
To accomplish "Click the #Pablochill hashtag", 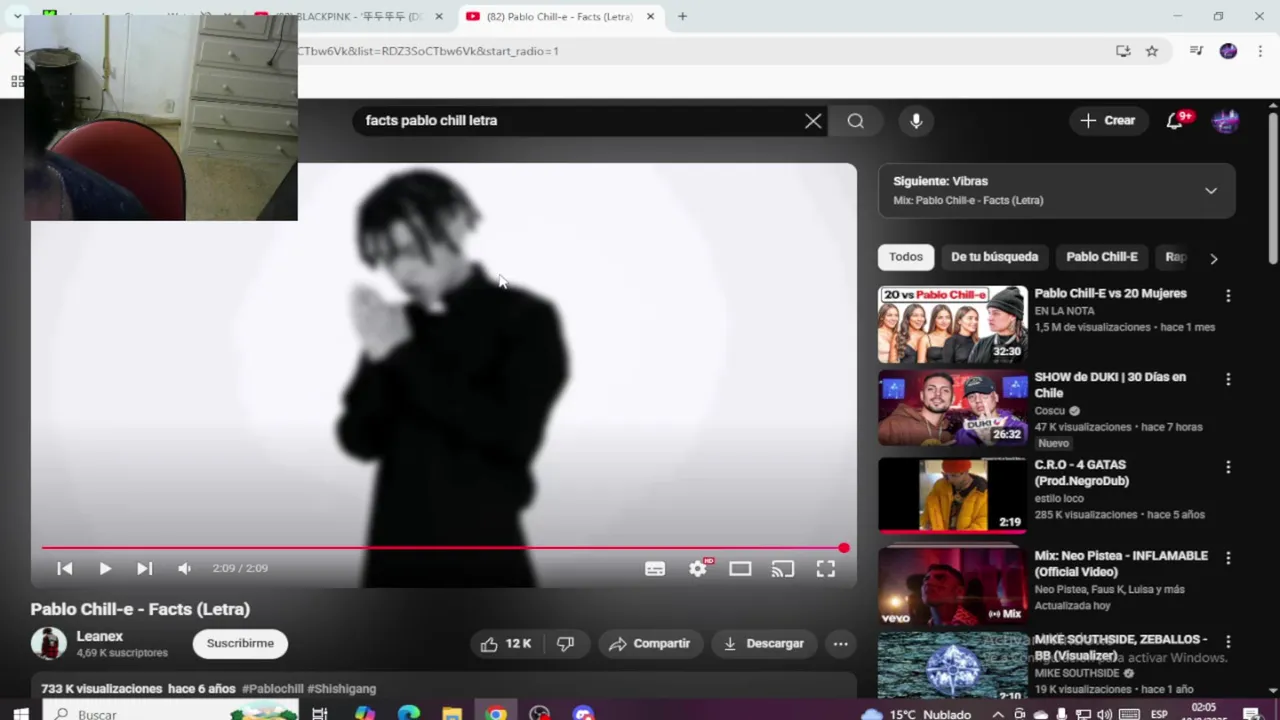I will tap(272, 689).
